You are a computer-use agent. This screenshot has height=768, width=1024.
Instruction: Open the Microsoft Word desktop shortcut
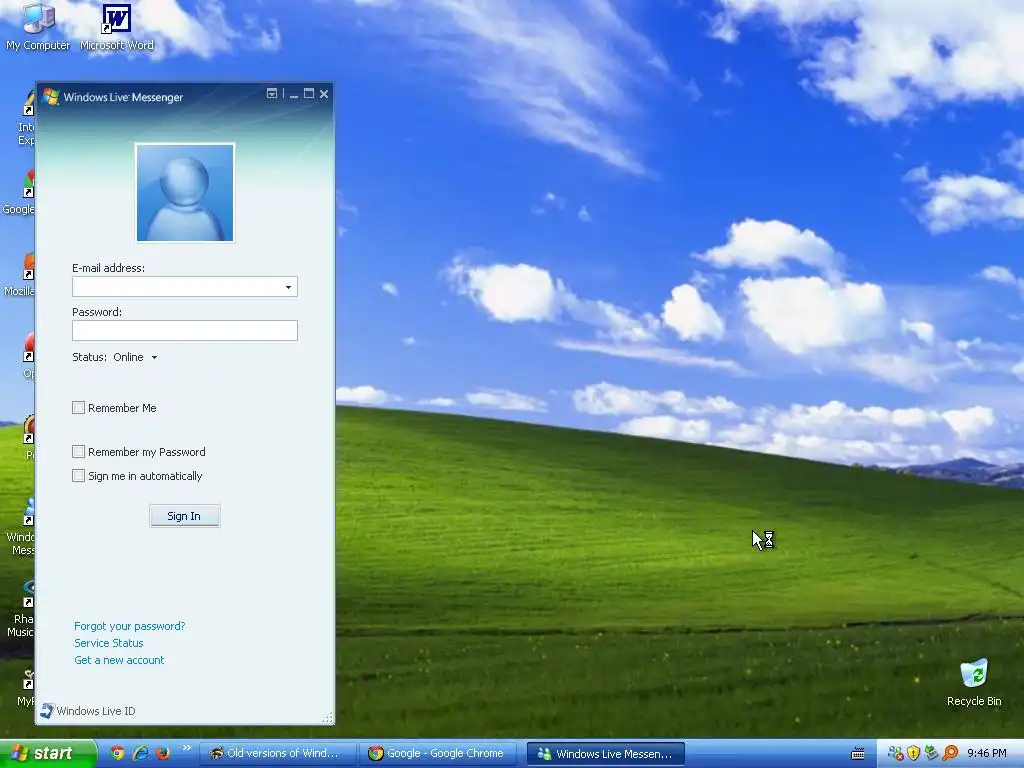click(117, 27)
